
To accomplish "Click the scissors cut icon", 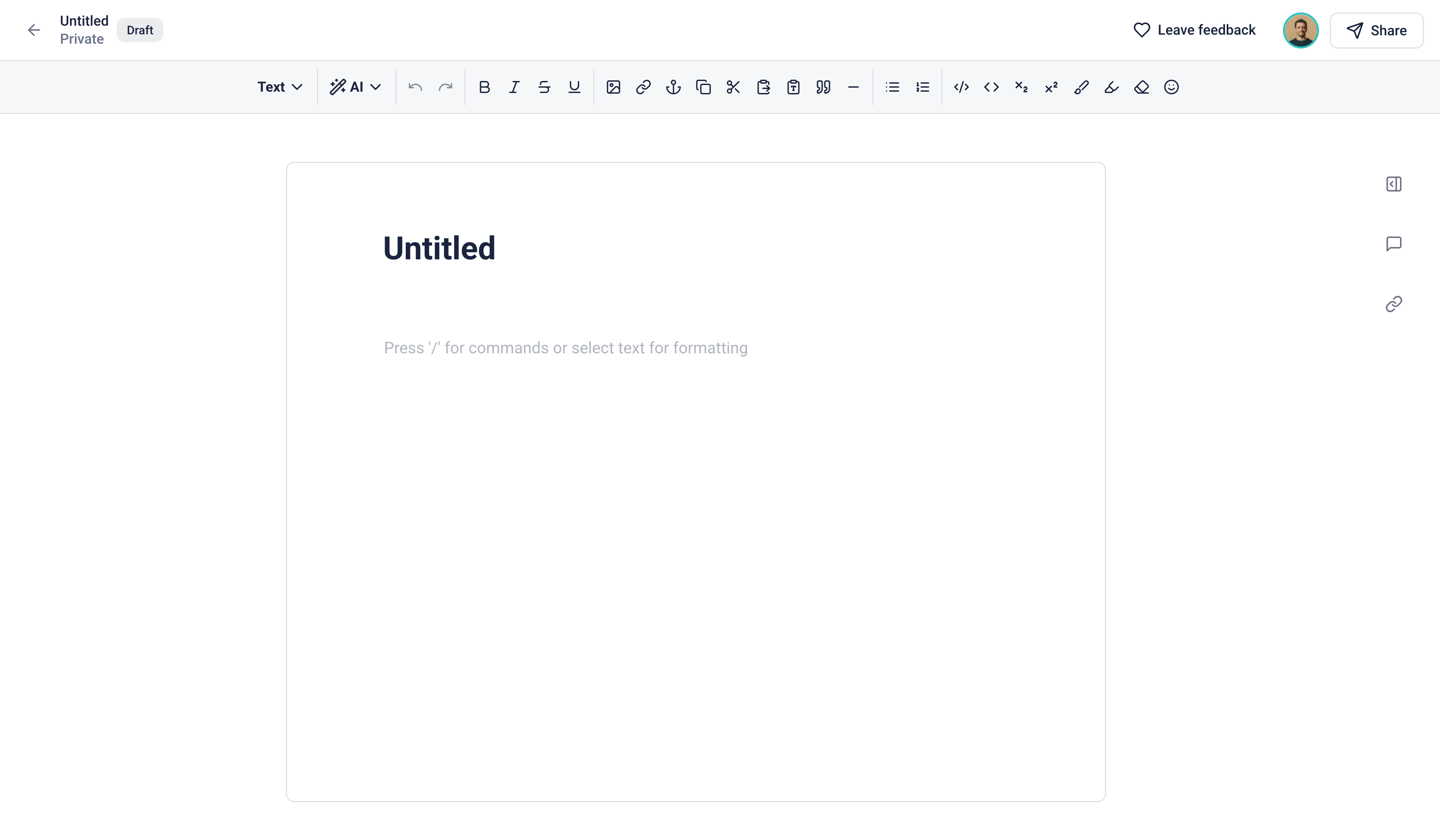I will coord(733,87).
